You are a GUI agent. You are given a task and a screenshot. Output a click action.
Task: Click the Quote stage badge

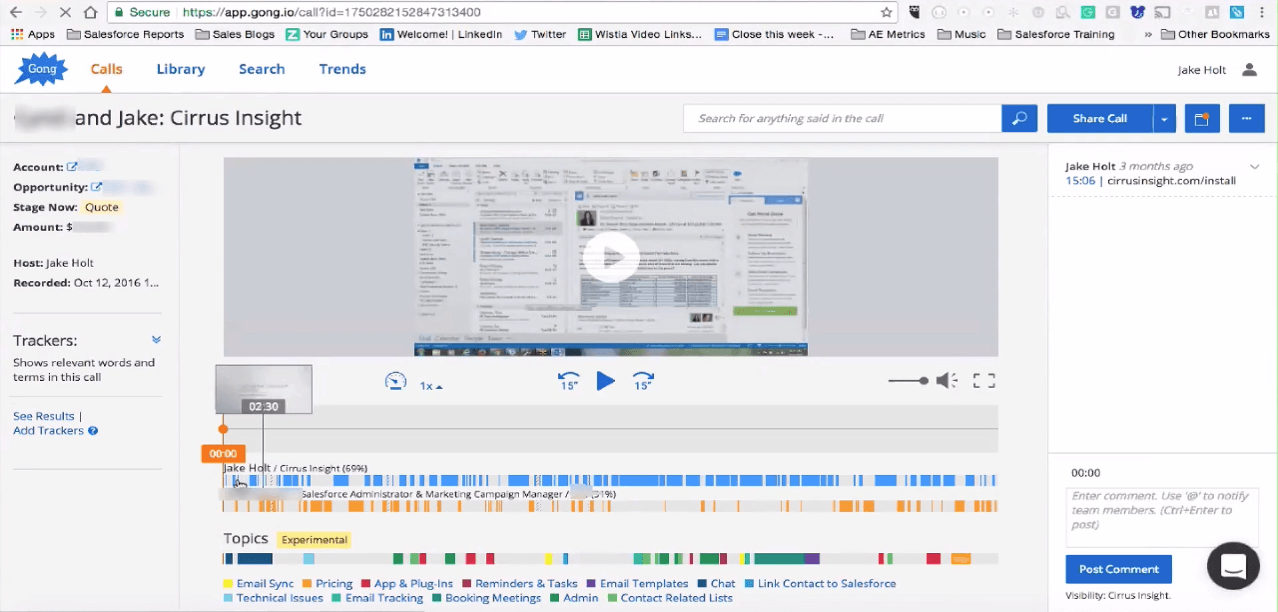(x=101, y=207)
